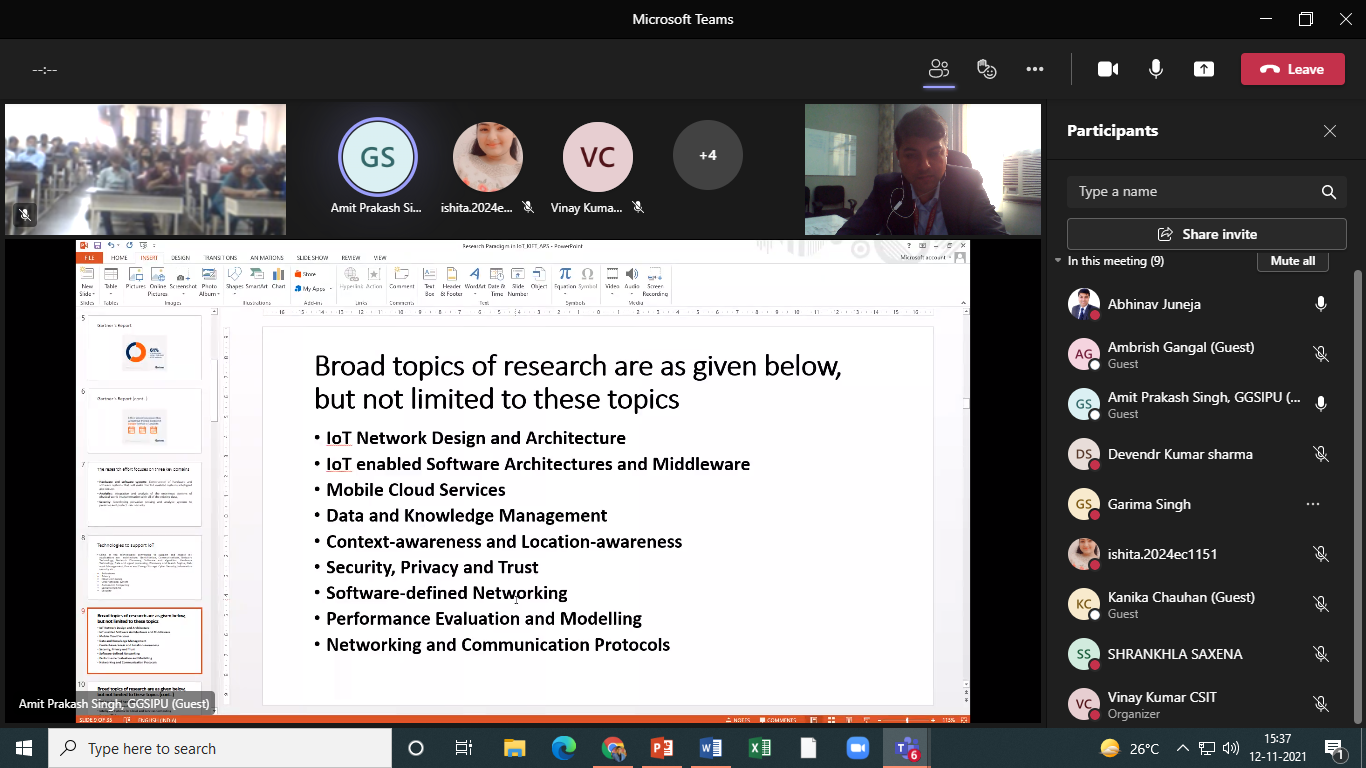This screenshot has height=768, width=1366.
Task: Collapse the 'In this meeting (9)' section
Action: 1059,261
